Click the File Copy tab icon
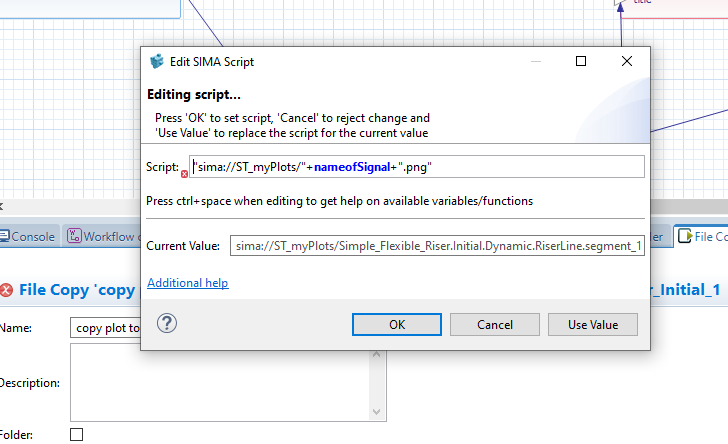Viewport: 728px width, 444px height. 685,236
